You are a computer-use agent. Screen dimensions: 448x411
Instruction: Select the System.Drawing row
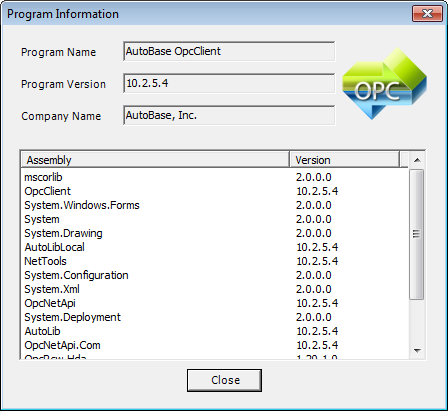214,233
